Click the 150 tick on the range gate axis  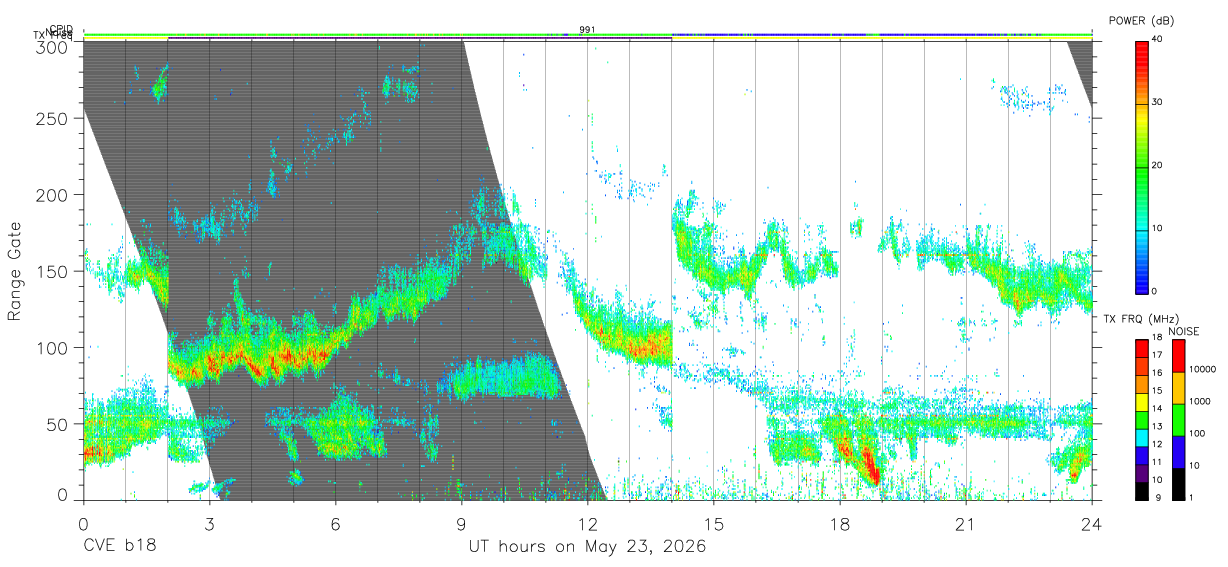click(x=51, y=271)
